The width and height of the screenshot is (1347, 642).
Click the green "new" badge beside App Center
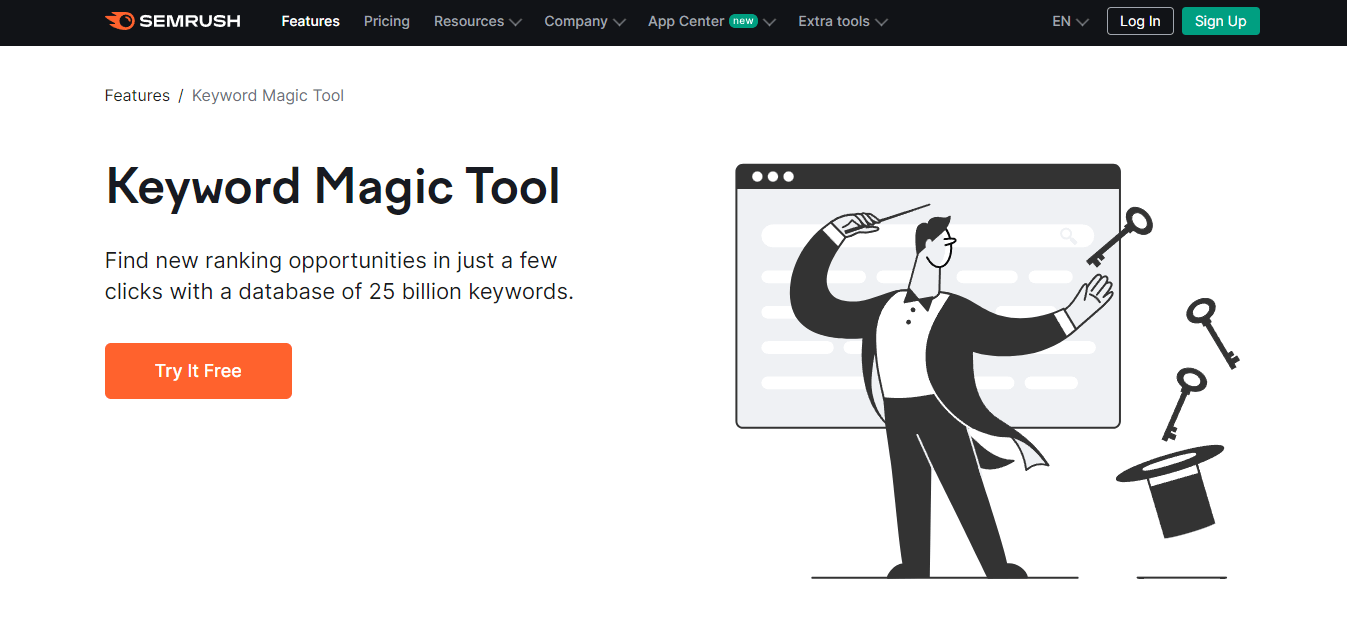[743, 21]
